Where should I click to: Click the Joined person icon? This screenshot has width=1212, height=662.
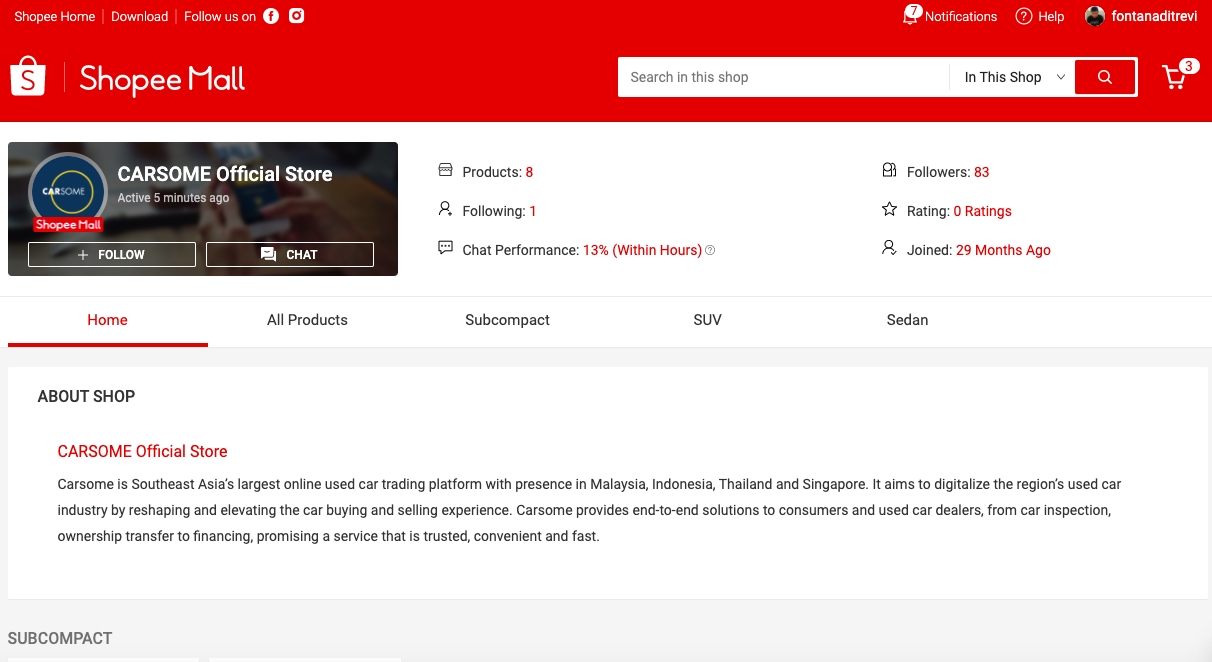[x=890, y=248]
